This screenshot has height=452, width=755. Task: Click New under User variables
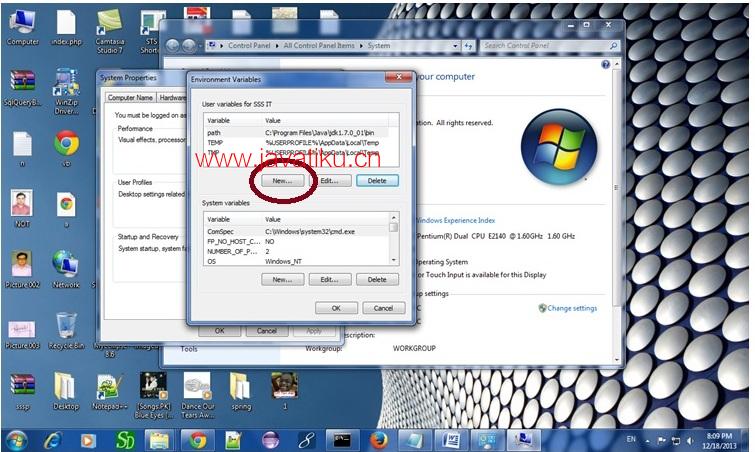point(282,181)
